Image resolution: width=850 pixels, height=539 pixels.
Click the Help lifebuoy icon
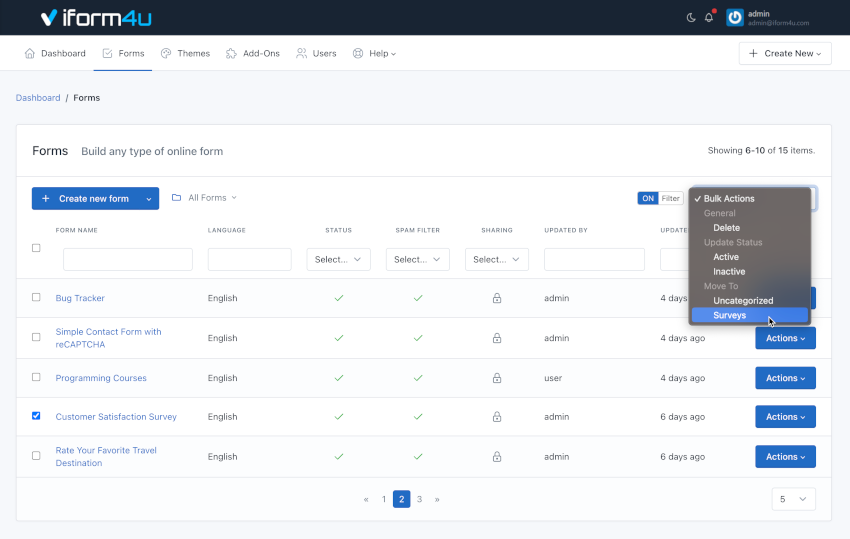pyautogui.click(x=358, y=53)
